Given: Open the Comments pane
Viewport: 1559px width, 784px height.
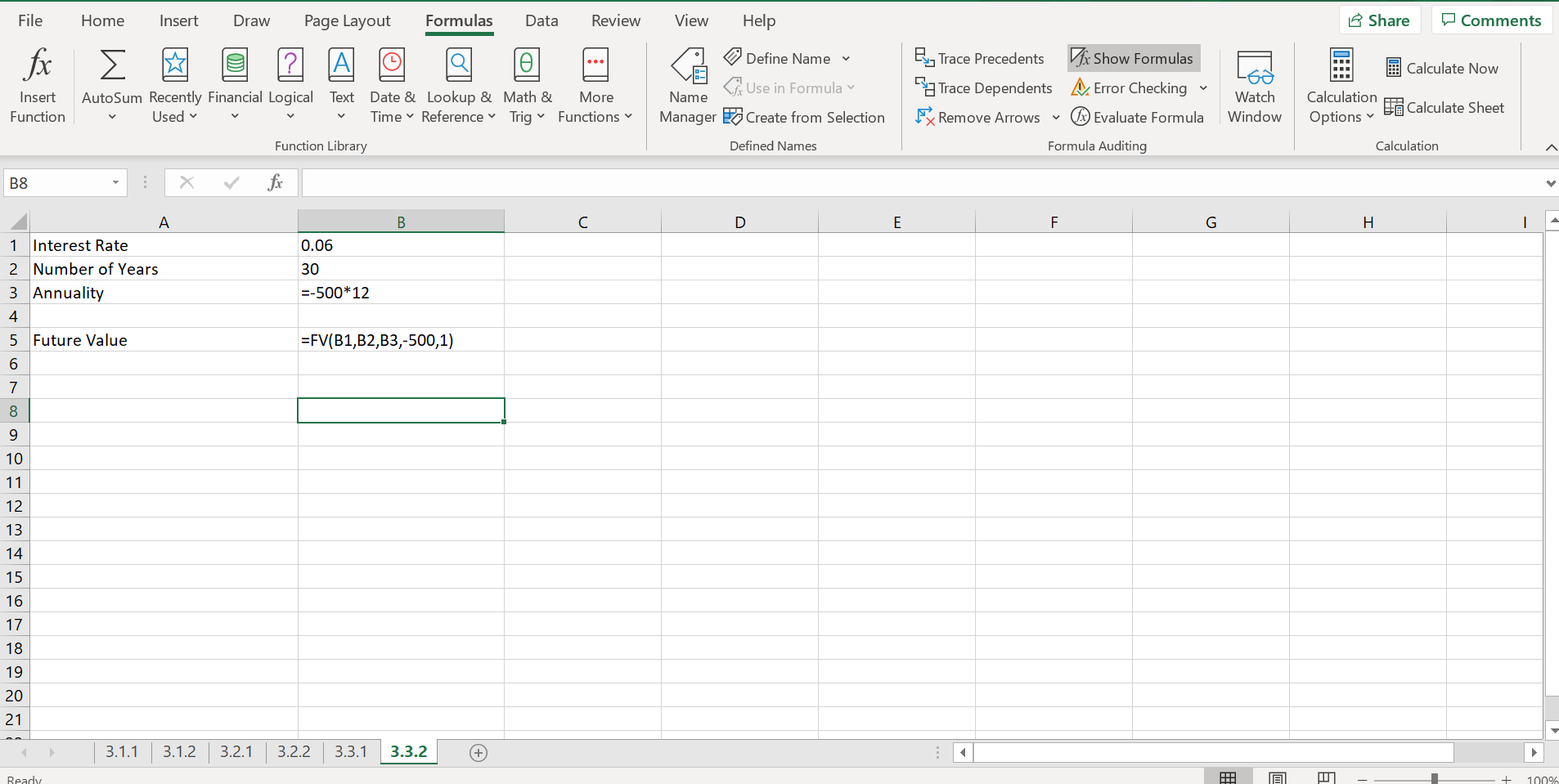Looking at the screenshot, I should coord(1491,20).
